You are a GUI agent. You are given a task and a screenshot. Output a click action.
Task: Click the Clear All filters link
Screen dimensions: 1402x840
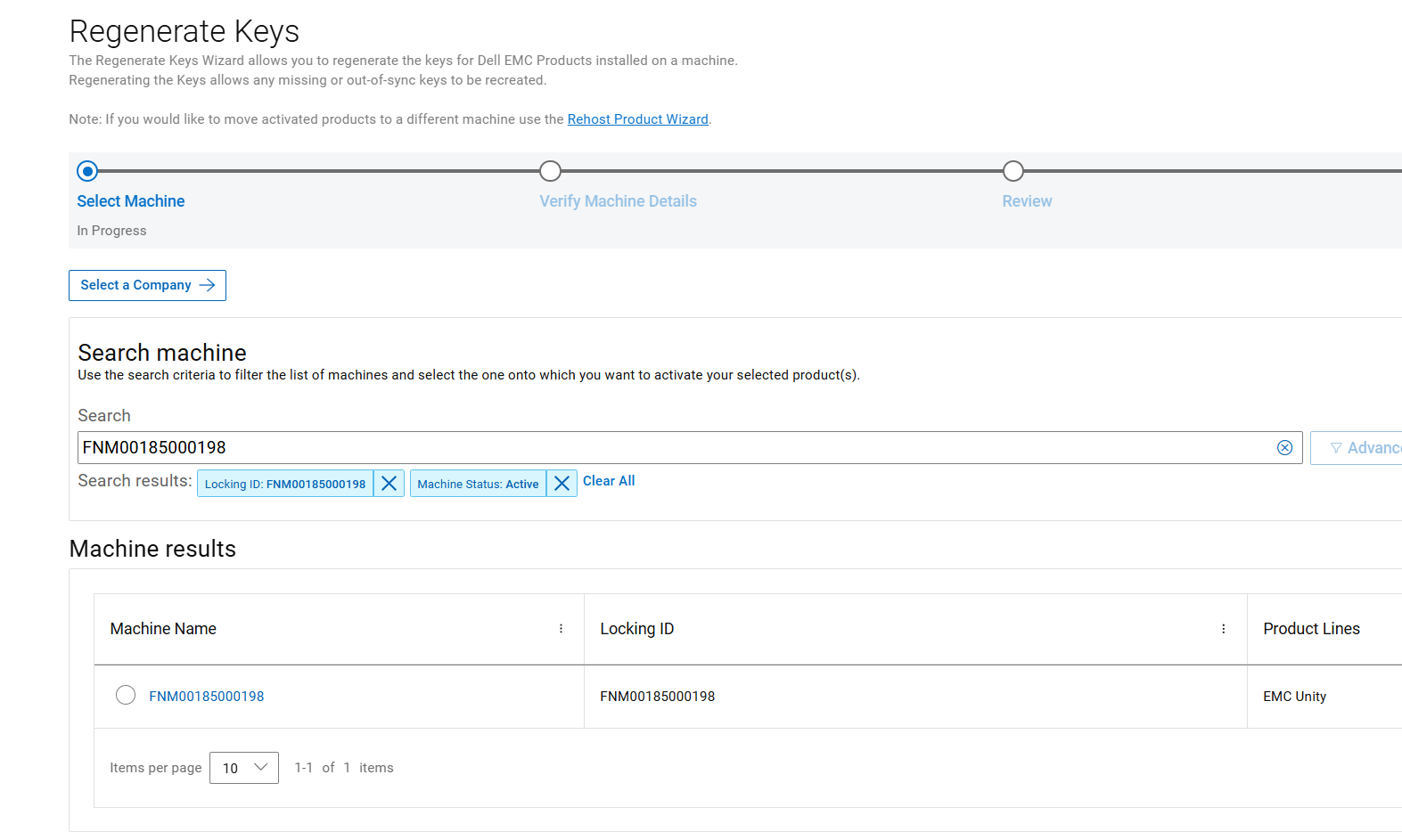tap(609, 481)
